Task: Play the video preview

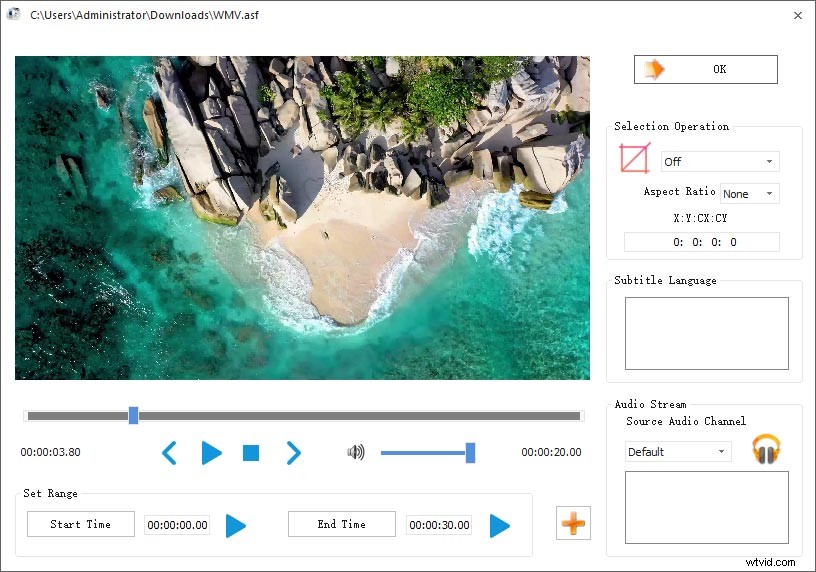Action: [x=211, y=453]
